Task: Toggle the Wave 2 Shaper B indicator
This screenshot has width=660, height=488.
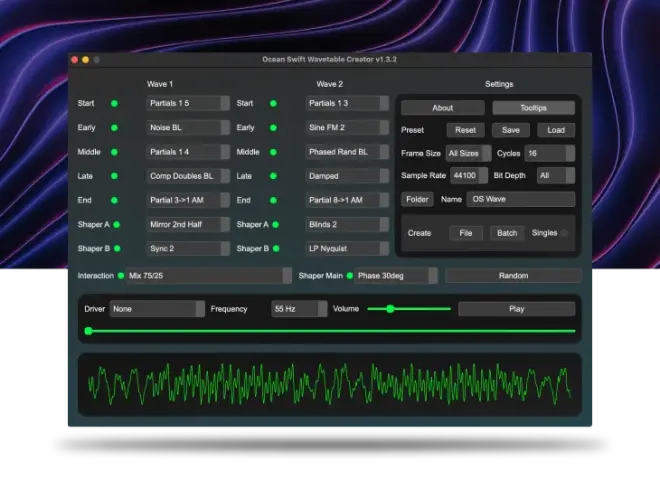Action: (276, 249)
